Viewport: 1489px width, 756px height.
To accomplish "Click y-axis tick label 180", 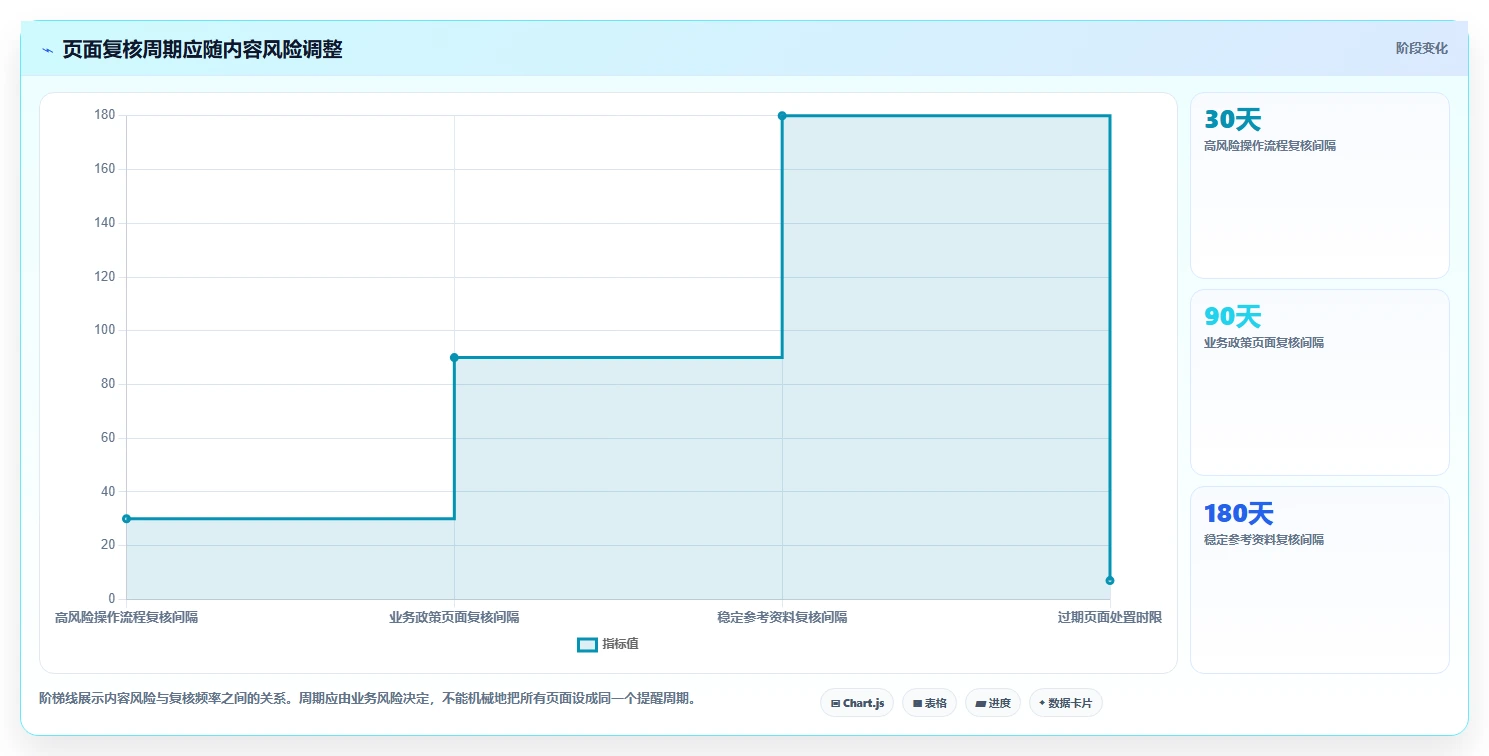I will coord(105,116).
